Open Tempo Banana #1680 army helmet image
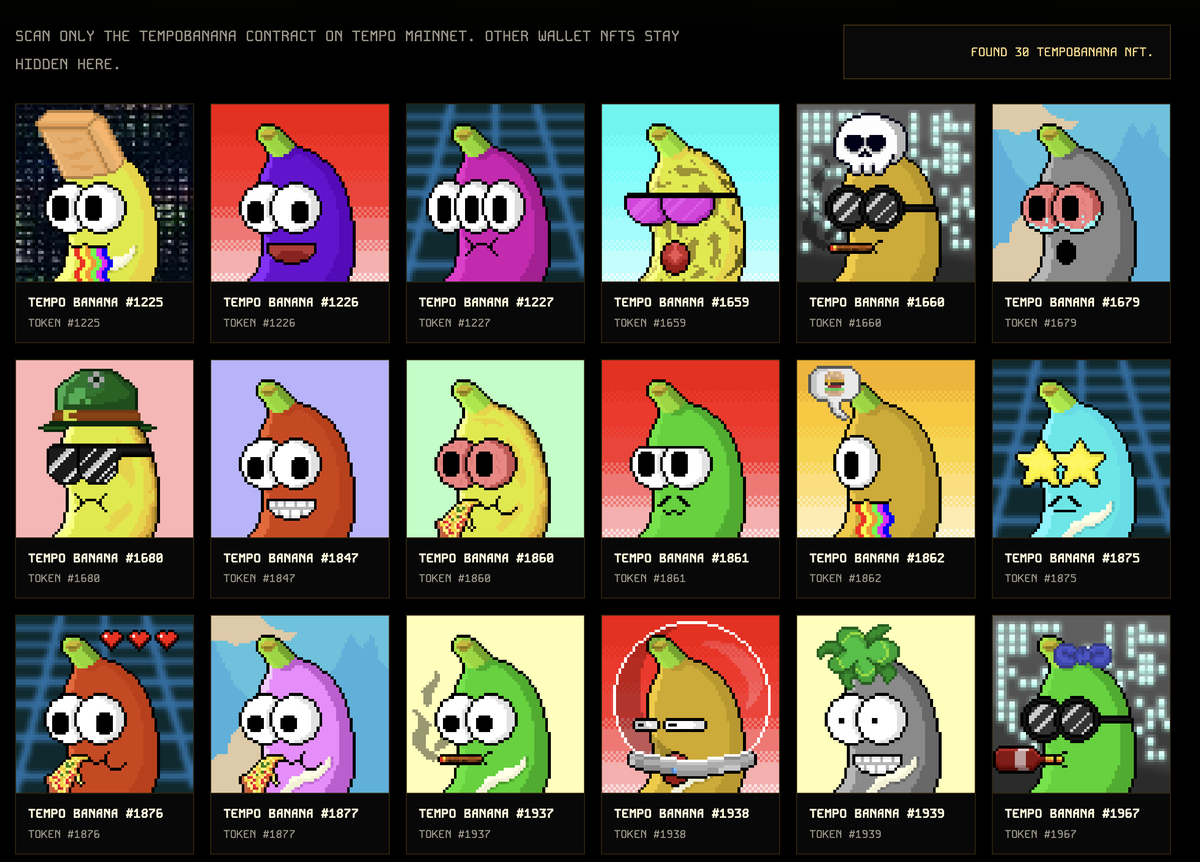 click(105, 449)
